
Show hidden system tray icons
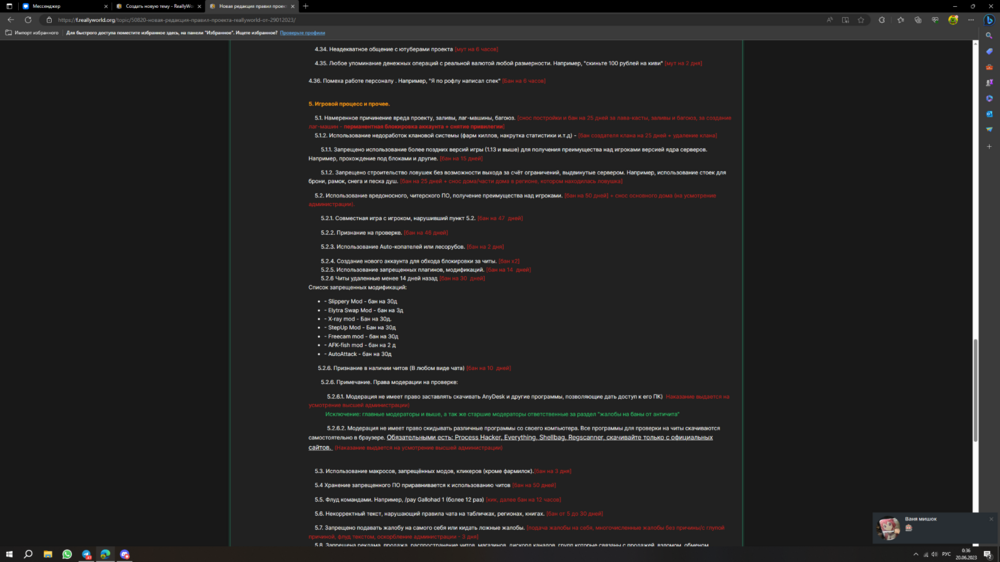[x=916, y=554]
